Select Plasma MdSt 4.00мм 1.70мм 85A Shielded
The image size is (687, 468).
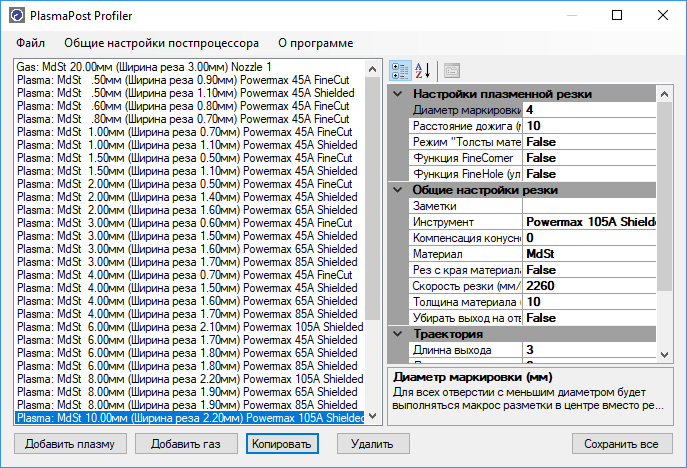189,314
